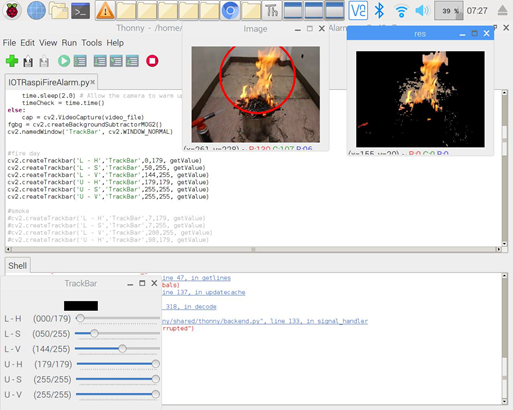This screenshot has height=410, width=513.
Task: Click the Step into debug icon
Action: (x=116, y=61)
